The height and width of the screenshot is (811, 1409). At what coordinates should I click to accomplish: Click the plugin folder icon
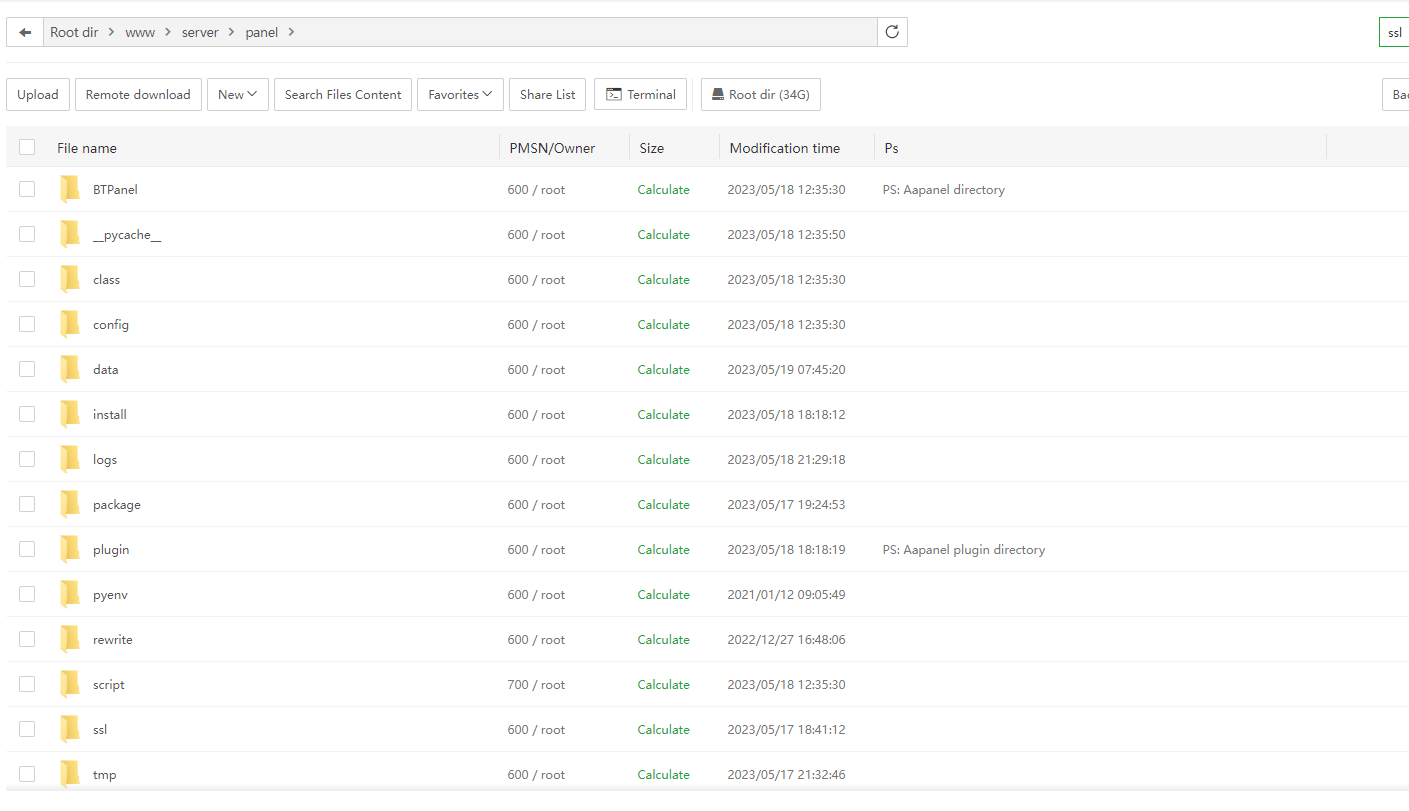[x=69, y=549]
